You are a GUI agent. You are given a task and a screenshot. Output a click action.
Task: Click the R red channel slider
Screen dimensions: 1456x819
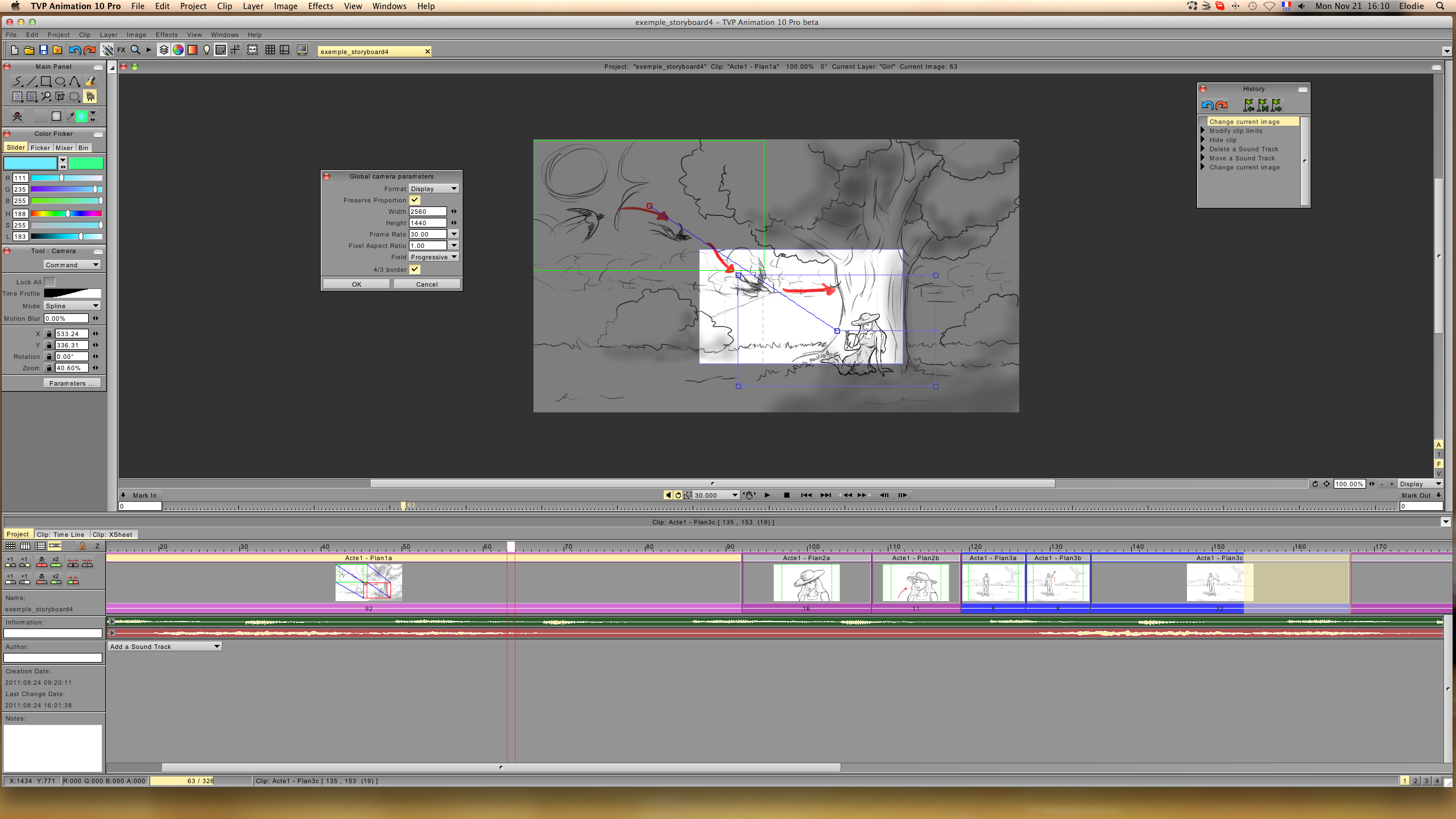point(67,178)
